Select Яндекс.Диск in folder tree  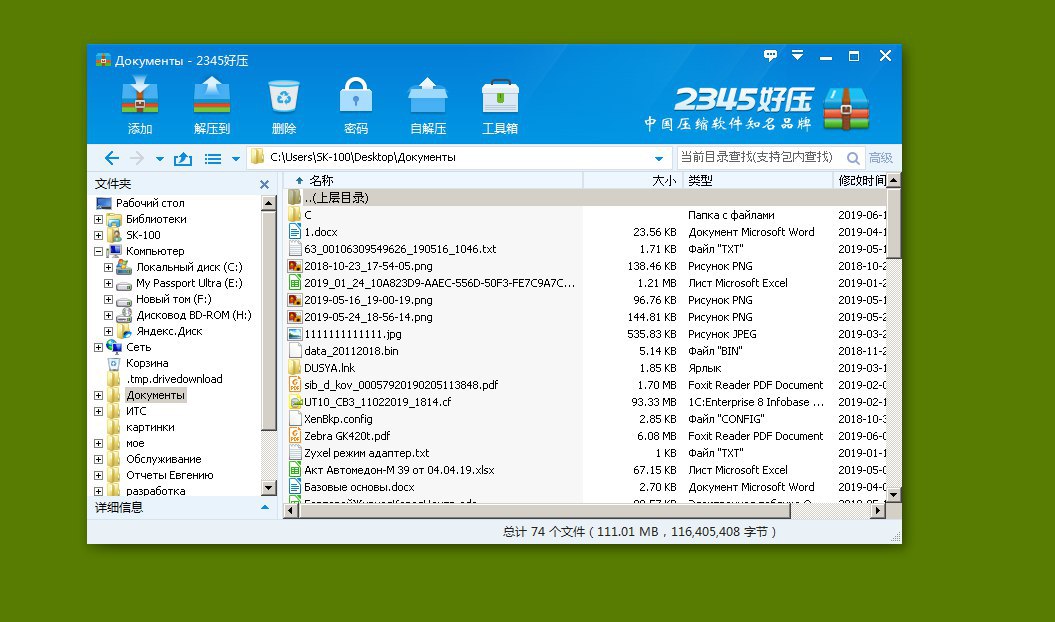pos(169,331)
